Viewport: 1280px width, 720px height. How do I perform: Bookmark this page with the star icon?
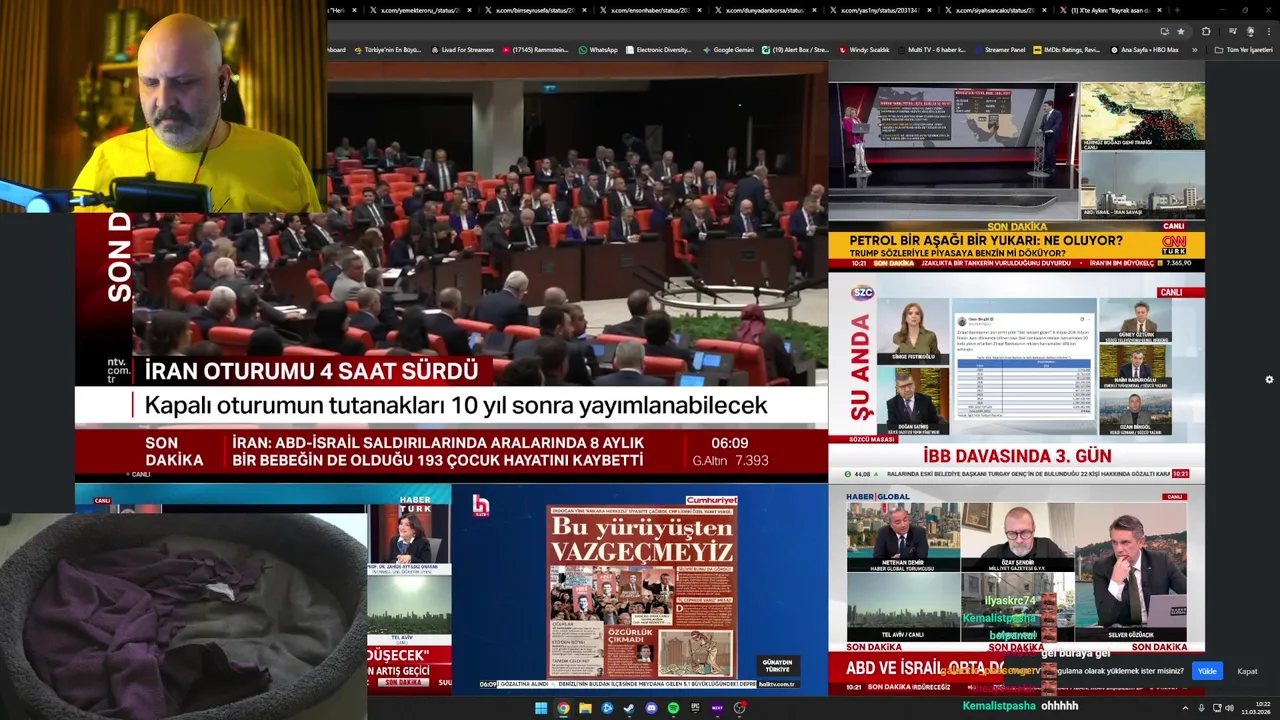[1181, 32]
